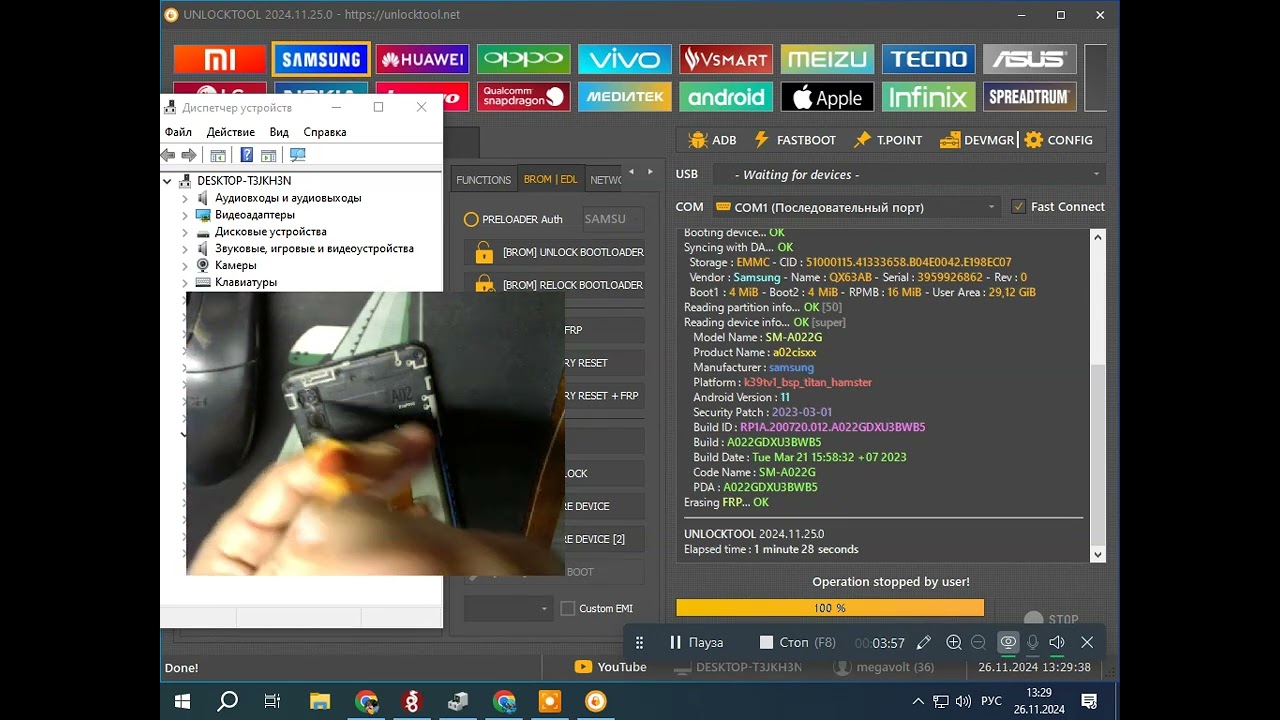1280x720 pixels.
Task: Switch to the NETWORK tab
Action: [x=605, y=180]
